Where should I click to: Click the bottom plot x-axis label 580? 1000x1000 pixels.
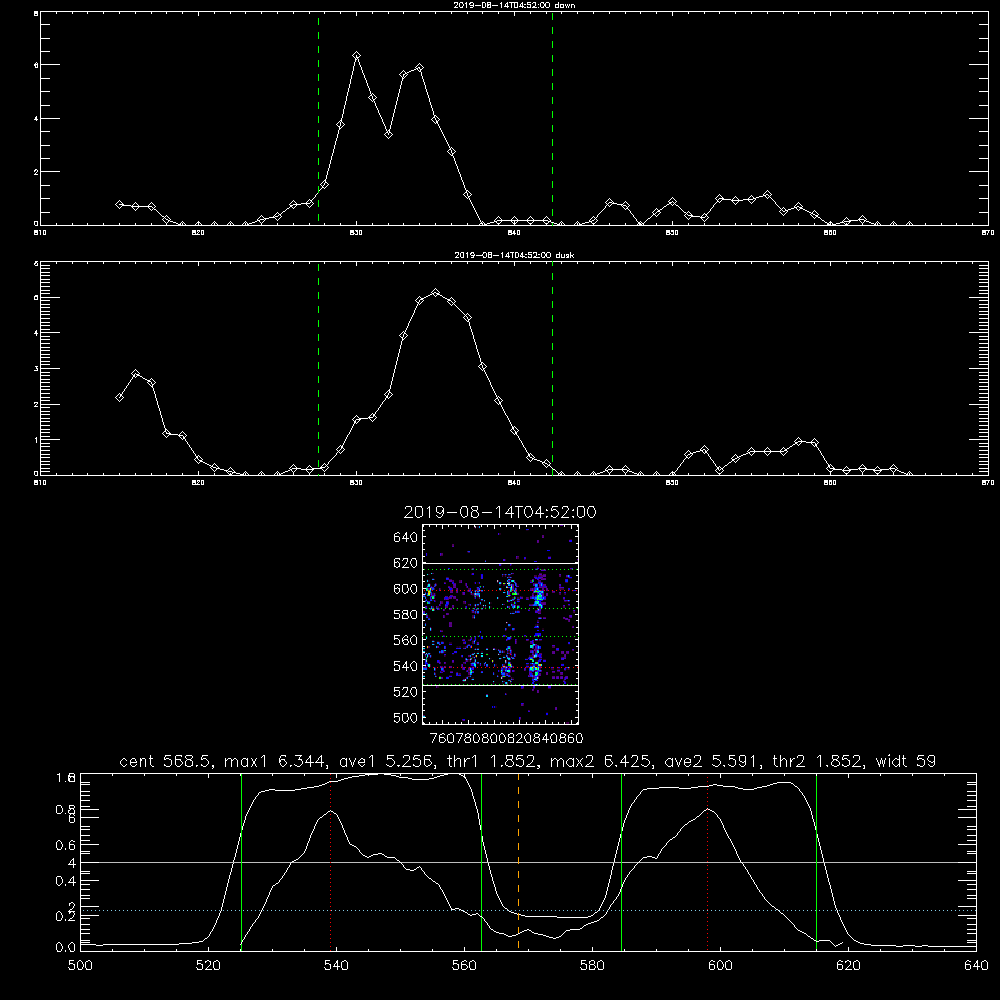[x=592, y=966]
